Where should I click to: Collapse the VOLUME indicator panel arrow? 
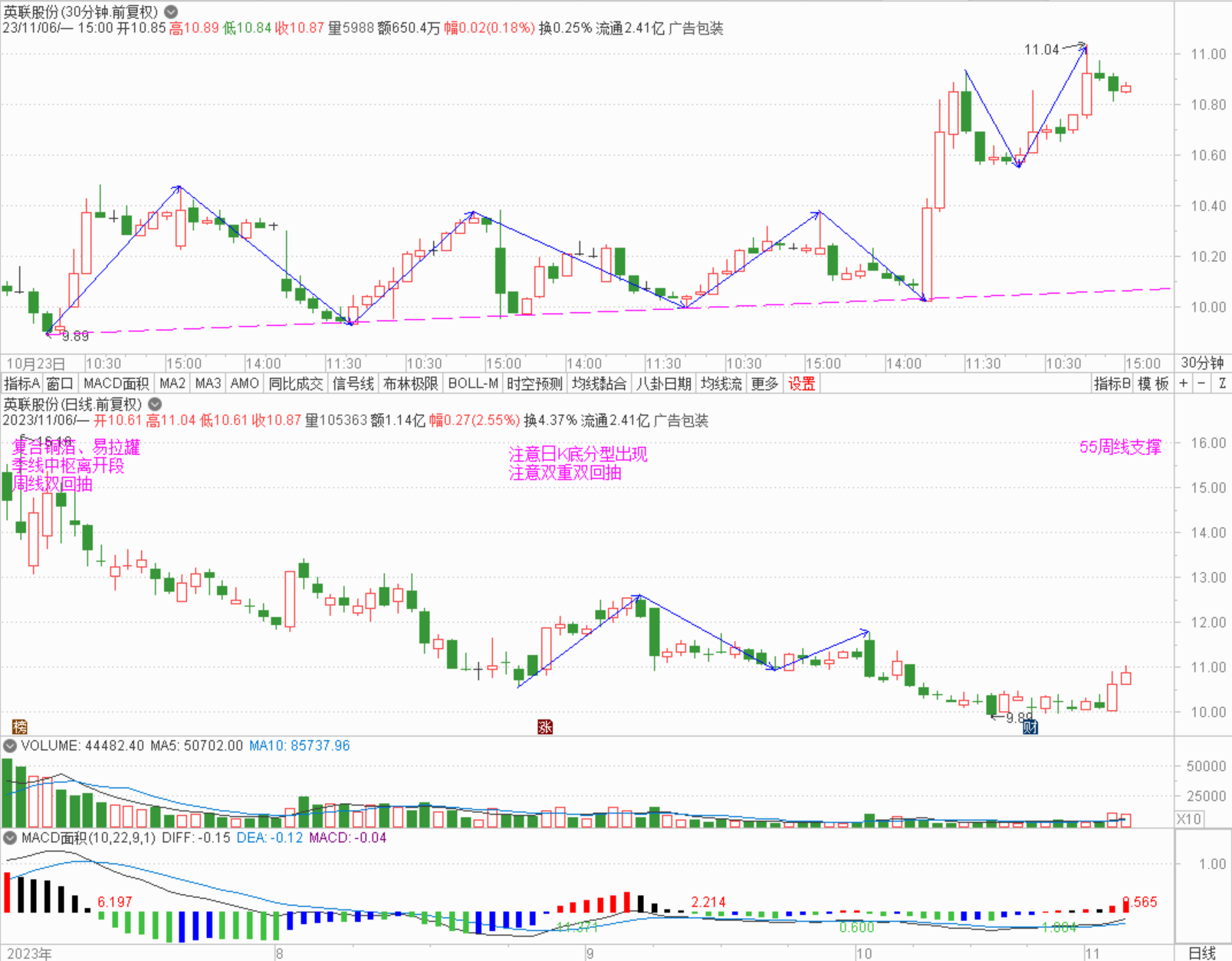(10, 745)
